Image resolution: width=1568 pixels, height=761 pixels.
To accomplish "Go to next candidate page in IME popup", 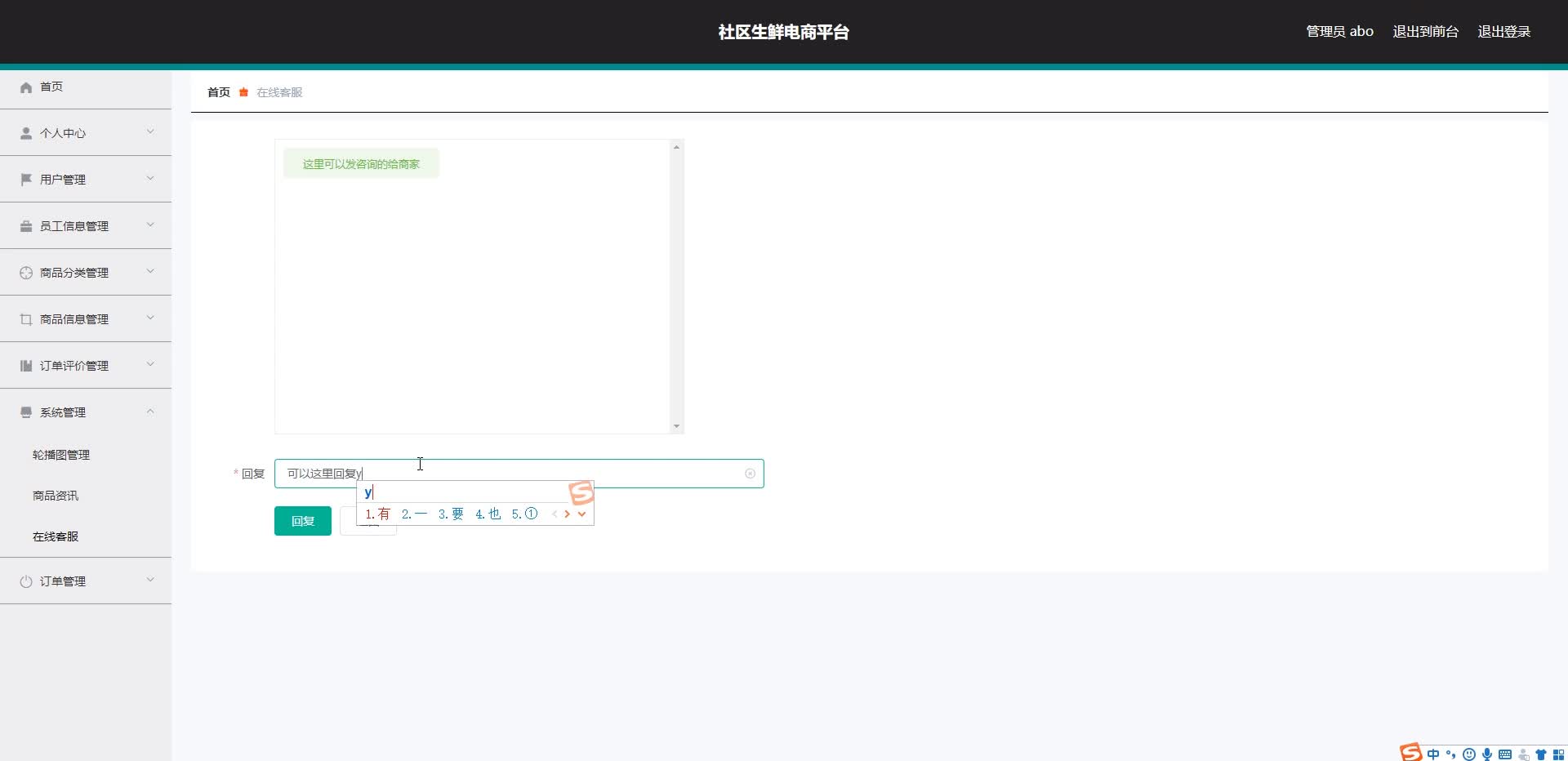I will point(567,514).
